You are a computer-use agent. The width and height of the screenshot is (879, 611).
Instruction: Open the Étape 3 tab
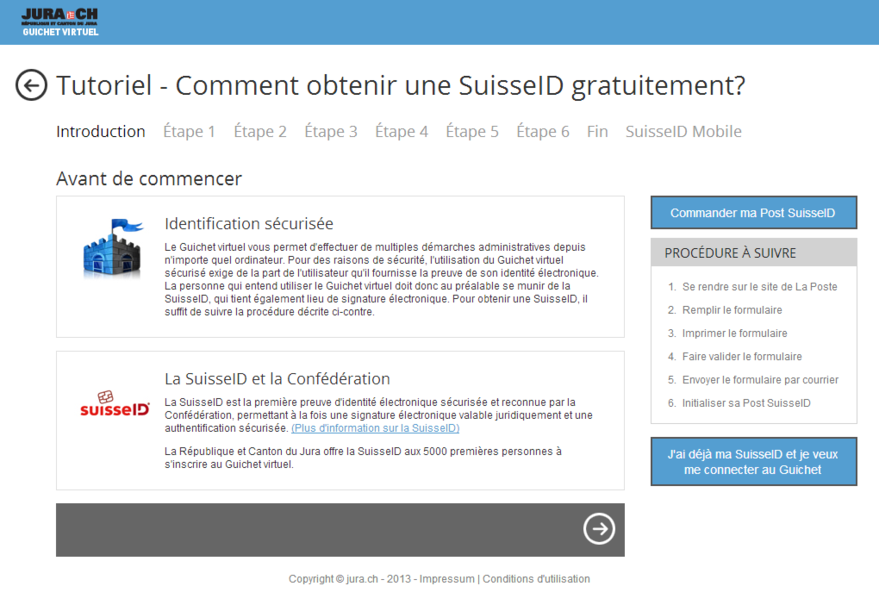pyautogui.click(x=330, y=131)
